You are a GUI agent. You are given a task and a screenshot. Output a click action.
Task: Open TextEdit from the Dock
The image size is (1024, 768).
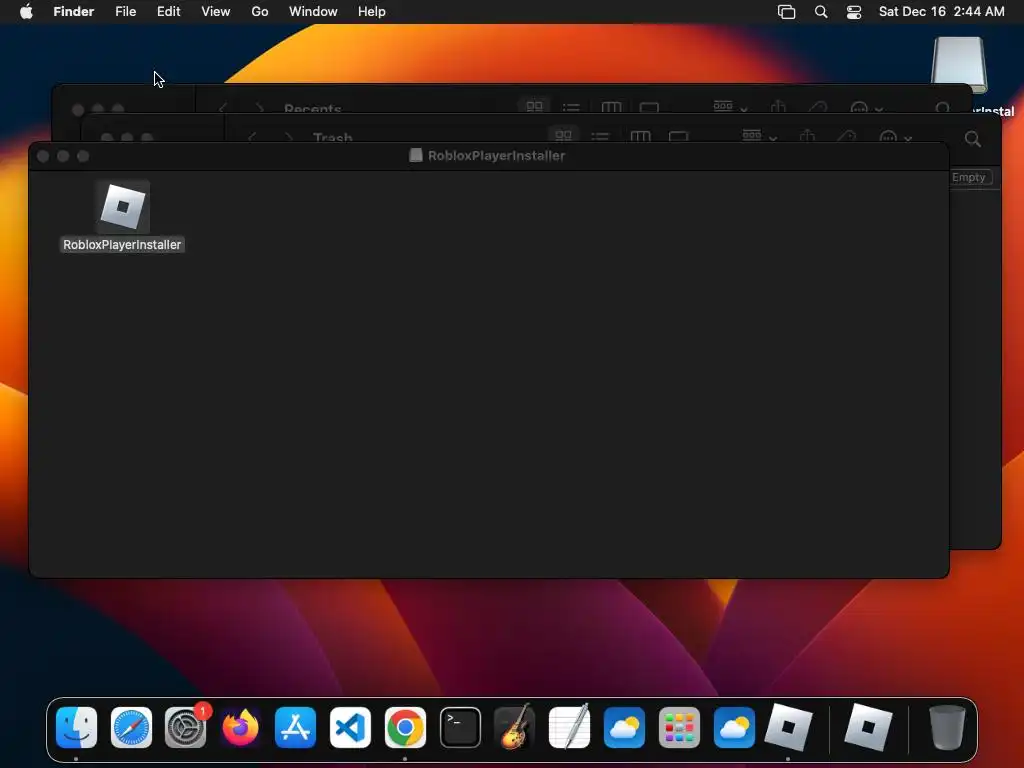click(569, 727)
